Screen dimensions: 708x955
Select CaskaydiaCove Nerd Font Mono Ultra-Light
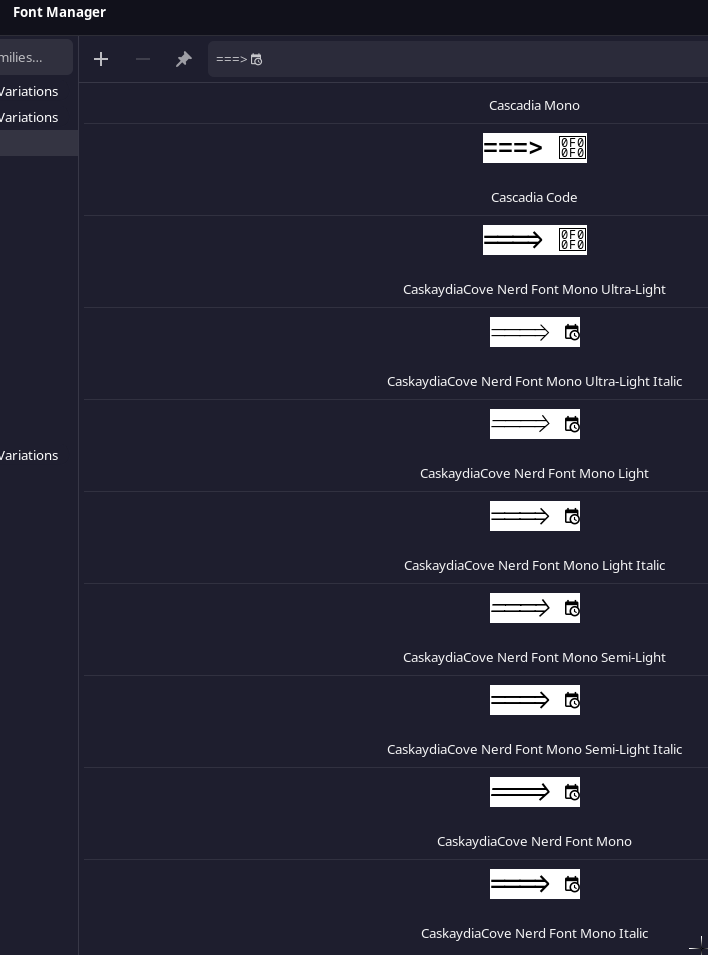(534, 289)
